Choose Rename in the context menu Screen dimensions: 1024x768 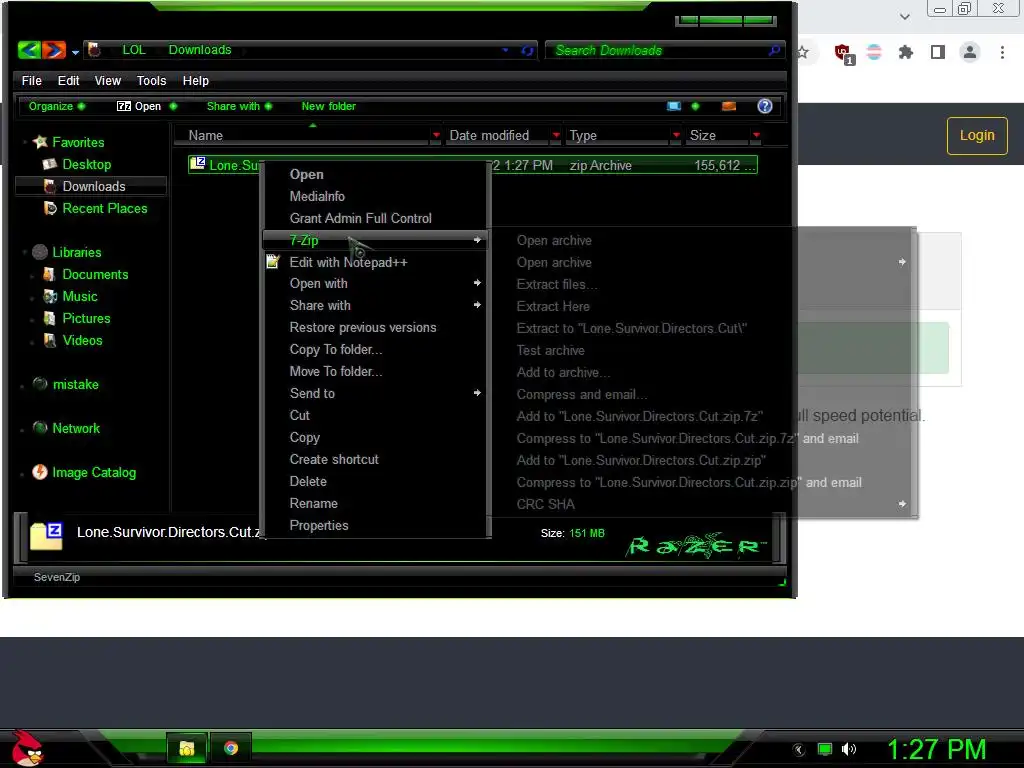(313, 504)
